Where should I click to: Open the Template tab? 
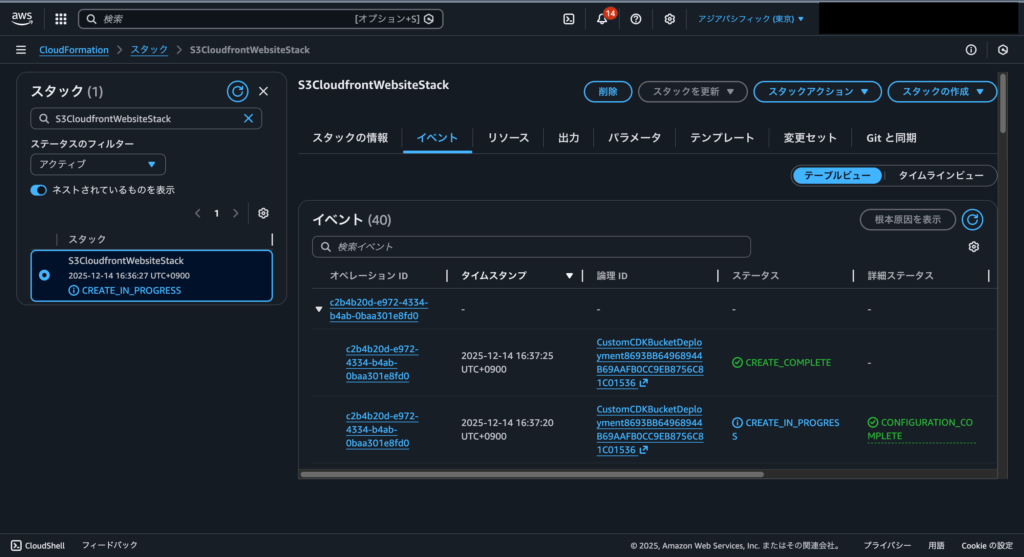(x=722, y=138)
